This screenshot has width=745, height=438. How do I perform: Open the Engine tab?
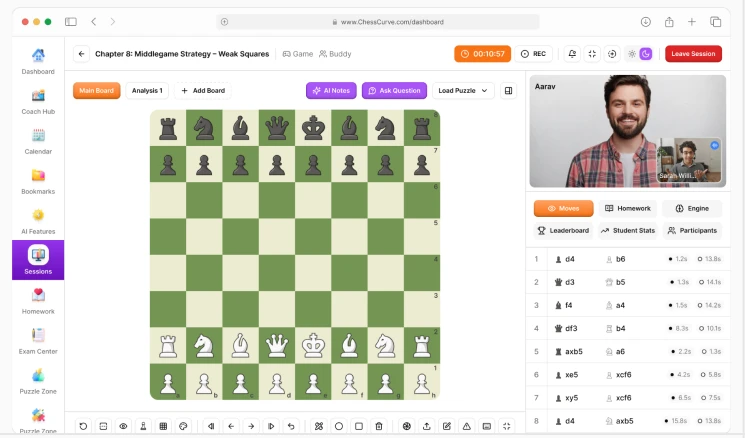(692, 208)
